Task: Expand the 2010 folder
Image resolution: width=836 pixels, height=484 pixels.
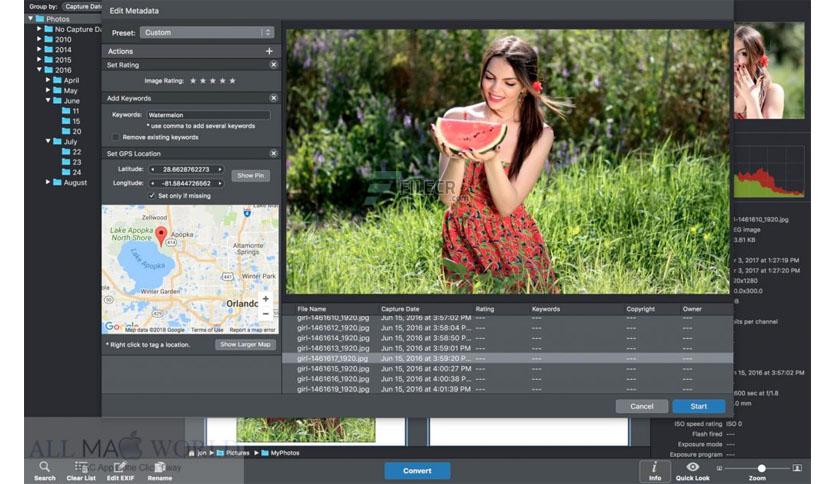Action: click(39, 39)
